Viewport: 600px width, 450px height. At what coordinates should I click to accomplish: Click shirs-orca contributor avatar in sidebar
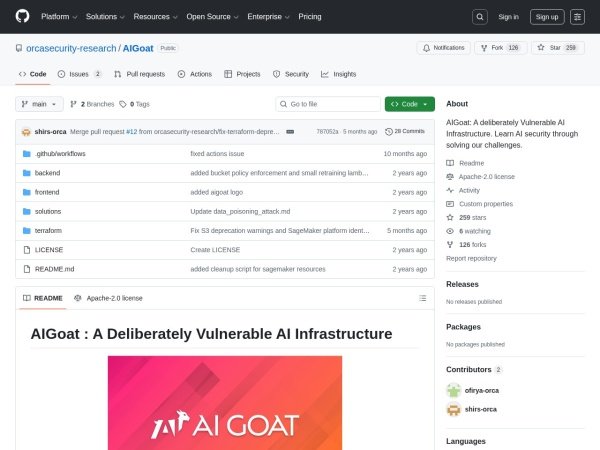[453, 409]
